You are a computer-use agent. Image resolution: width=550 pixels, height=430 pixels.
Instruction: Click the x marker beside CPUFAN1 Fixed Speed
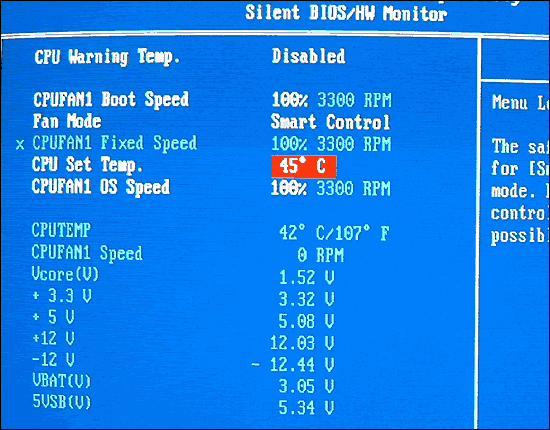[x=20, y=145]
